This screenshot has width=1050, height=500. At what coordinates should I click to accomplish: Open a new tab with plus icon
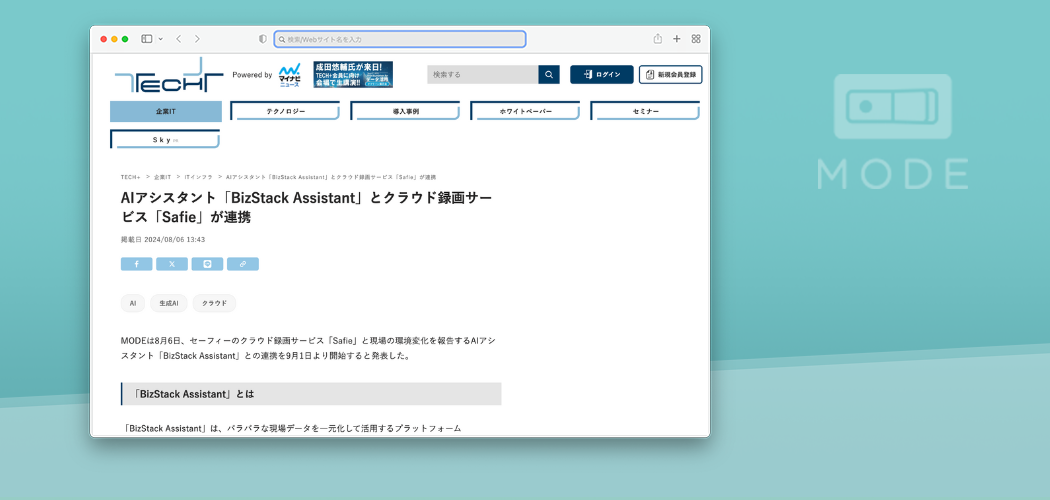[x=677, y=39]
